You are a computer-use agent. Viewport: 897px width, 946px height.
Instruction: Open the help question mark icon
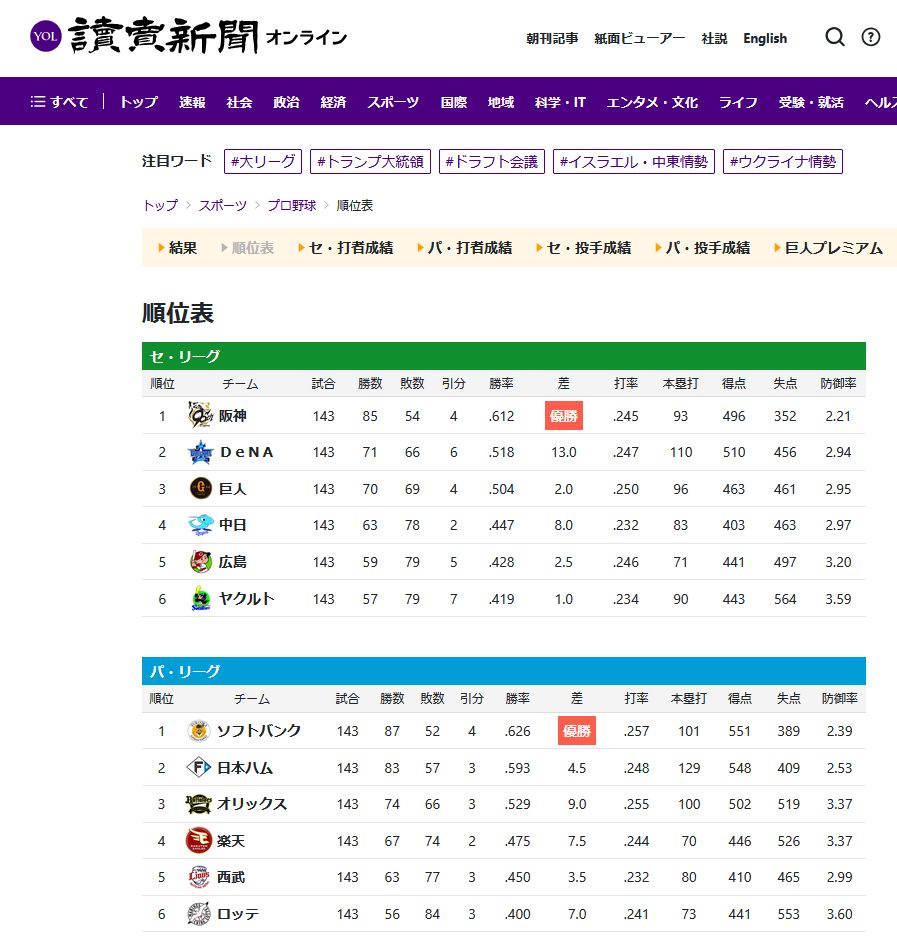[871, 37]
